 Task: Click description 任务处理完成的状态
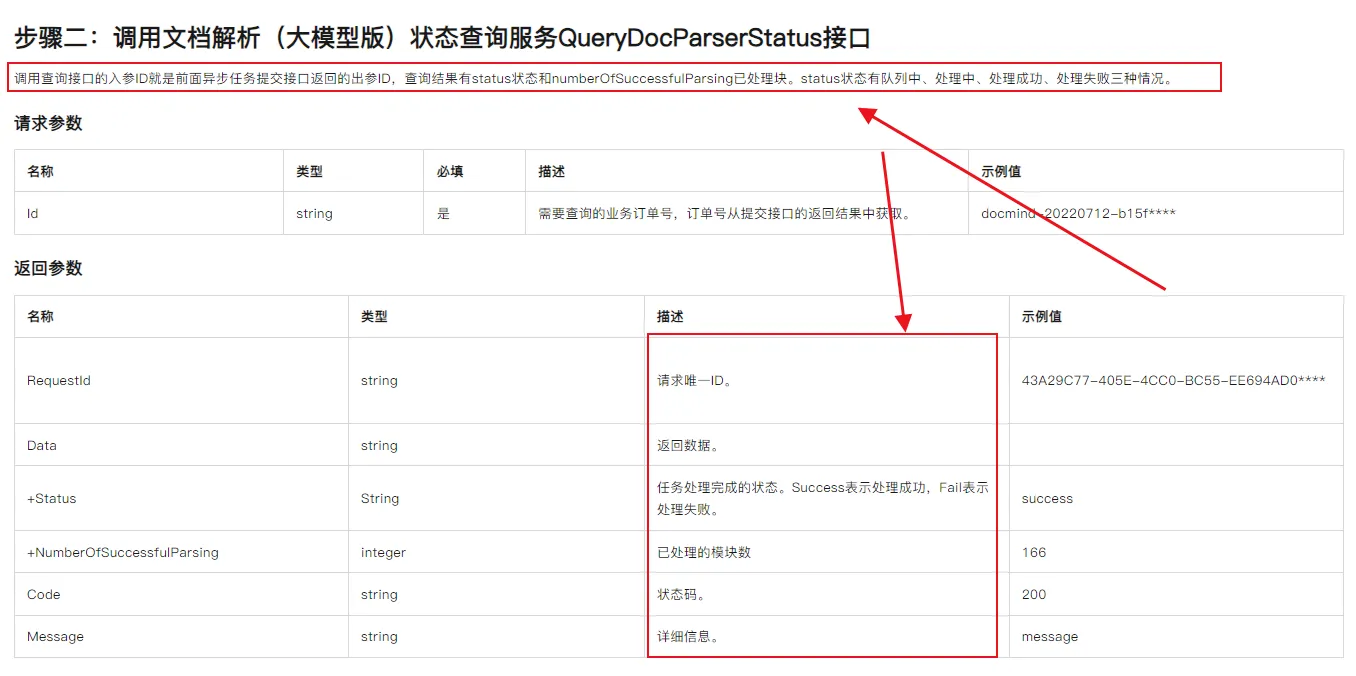point(823,498)
